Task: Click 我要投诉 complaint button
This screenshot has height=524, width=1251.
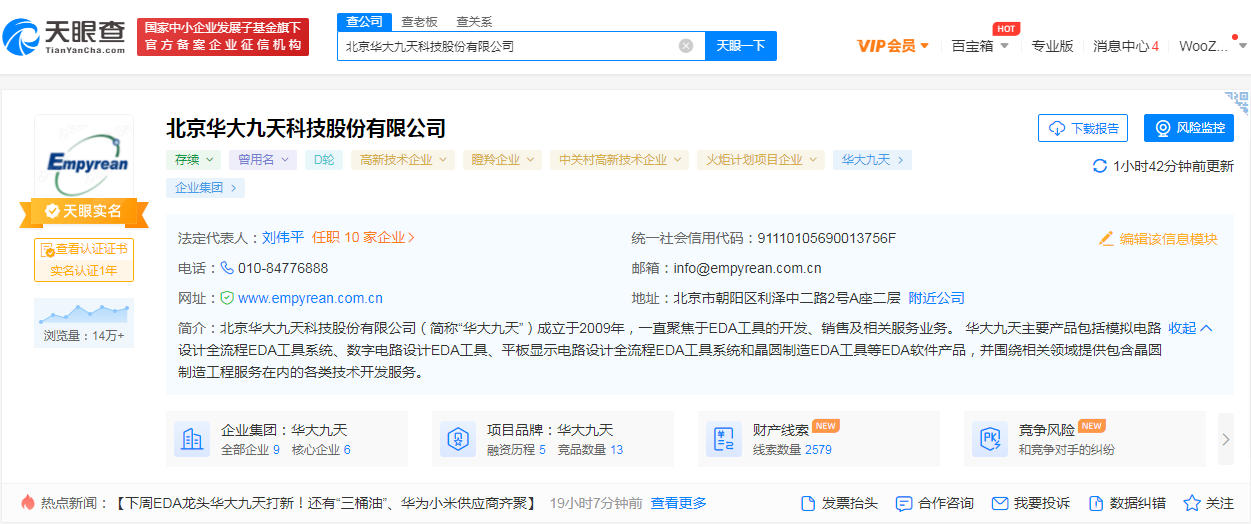Action: click(x=1031, y=503)
